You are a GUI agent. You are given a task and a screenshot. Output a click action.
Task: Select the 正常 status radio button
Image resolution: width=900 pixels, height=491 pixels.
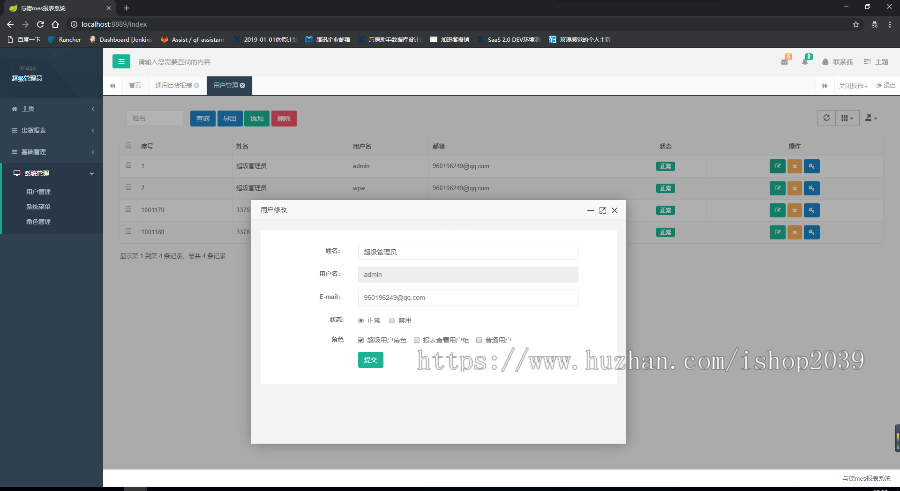coord(360,320)
